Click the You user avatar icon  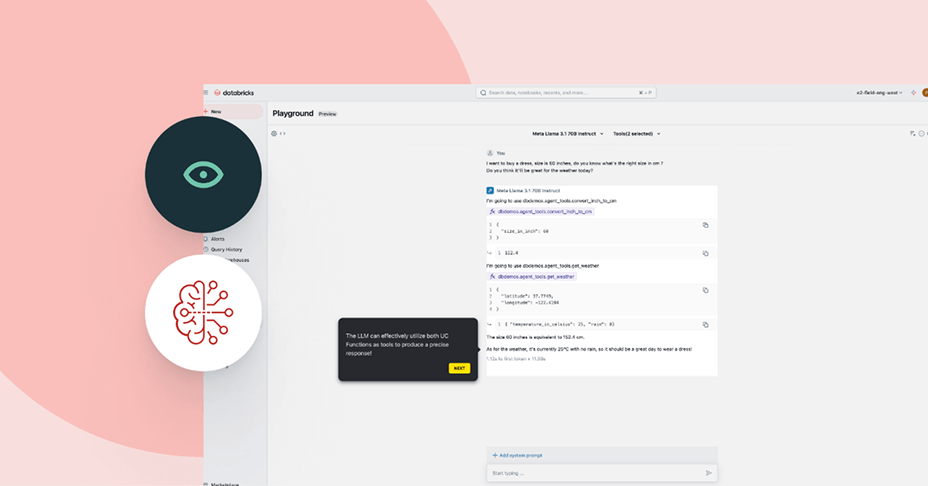[x=490, y=153]
